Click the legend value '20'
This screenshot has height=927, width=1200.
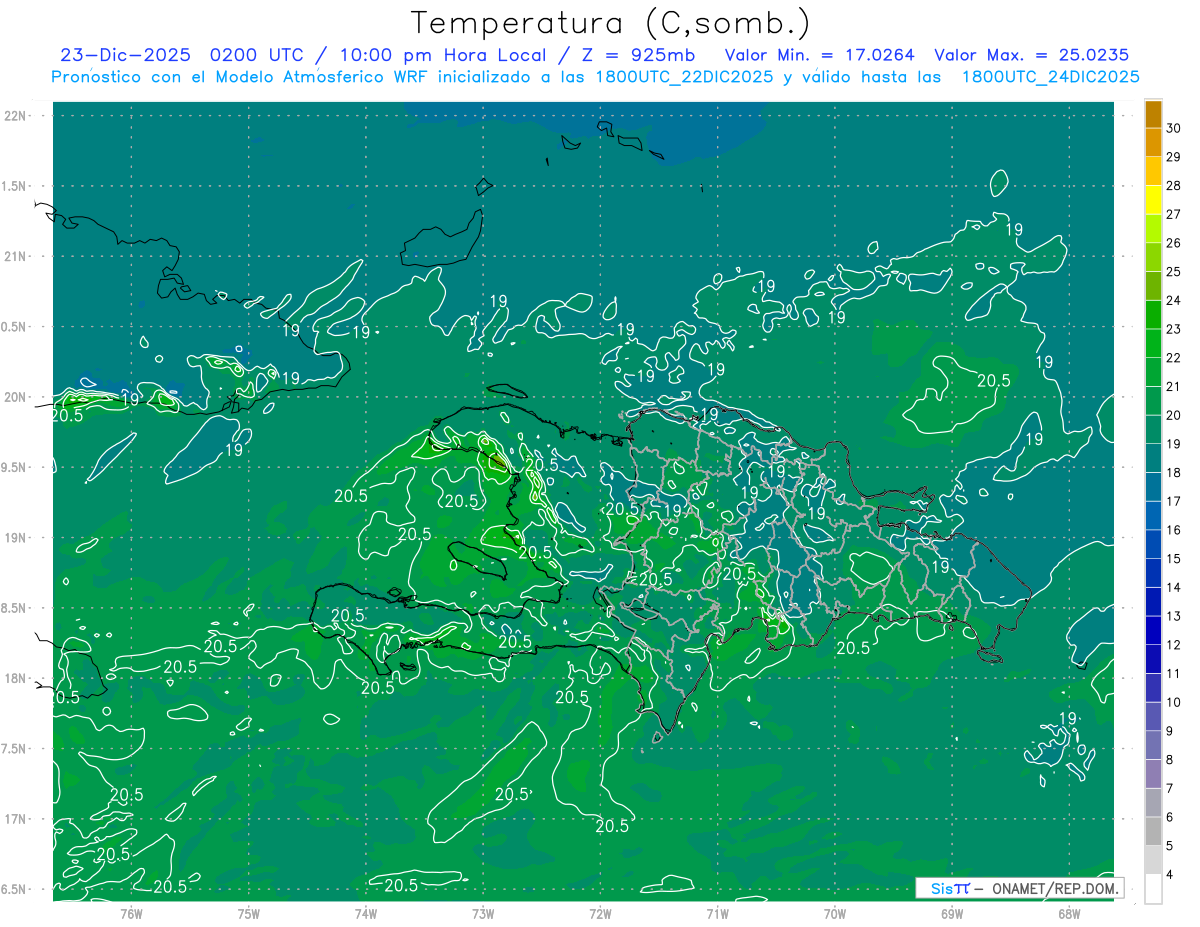tap(1175, 415)
